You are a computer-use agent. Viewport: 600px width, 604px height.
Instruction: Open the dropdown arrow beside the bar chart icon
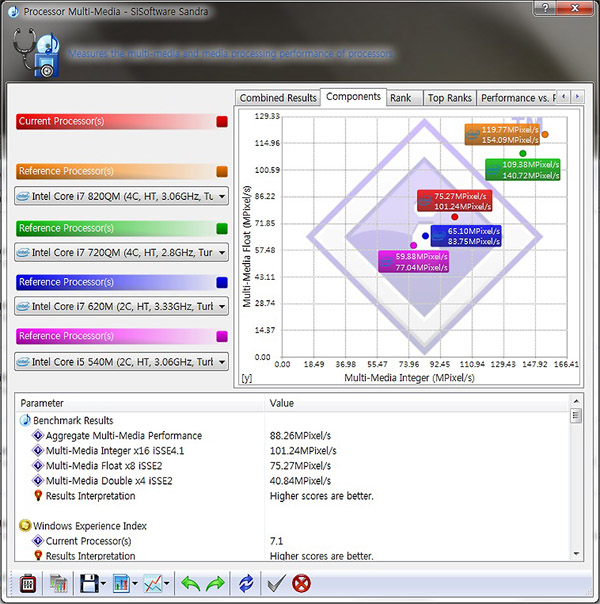(135, 584)
